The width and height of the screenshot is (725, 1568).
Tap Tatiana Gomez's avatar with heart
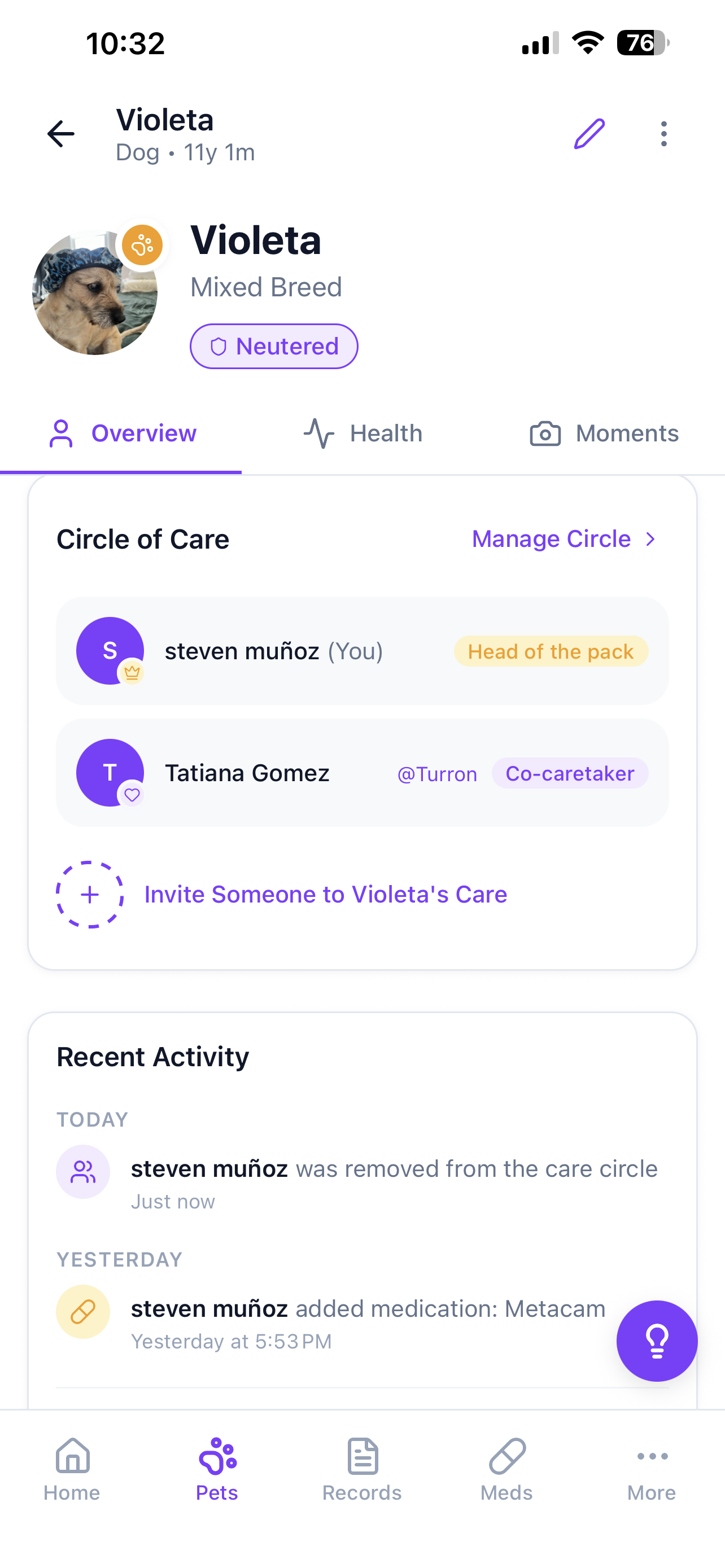110,773
